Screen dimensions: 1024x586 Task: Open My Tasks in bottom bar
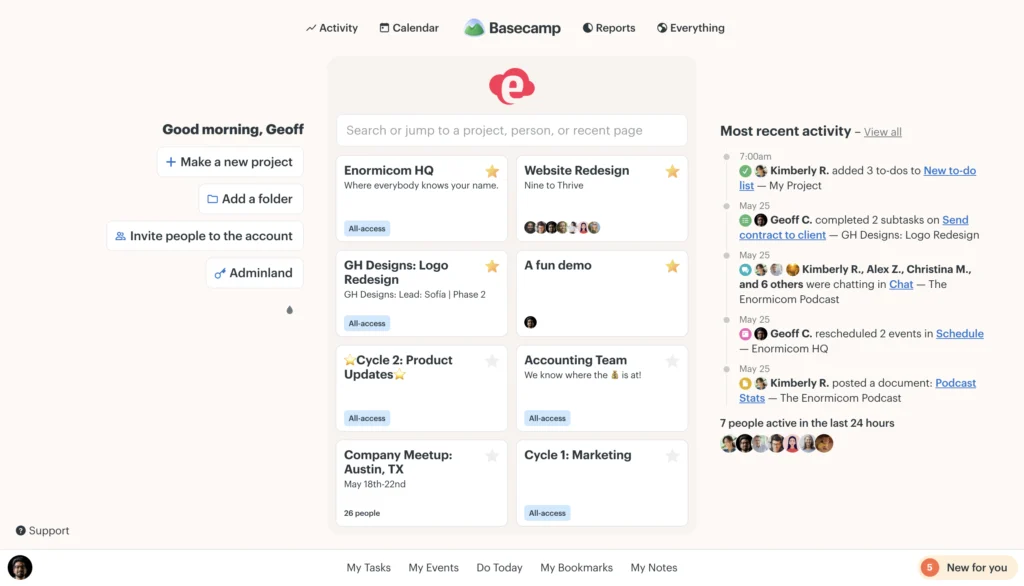click(x=368, y=568)
